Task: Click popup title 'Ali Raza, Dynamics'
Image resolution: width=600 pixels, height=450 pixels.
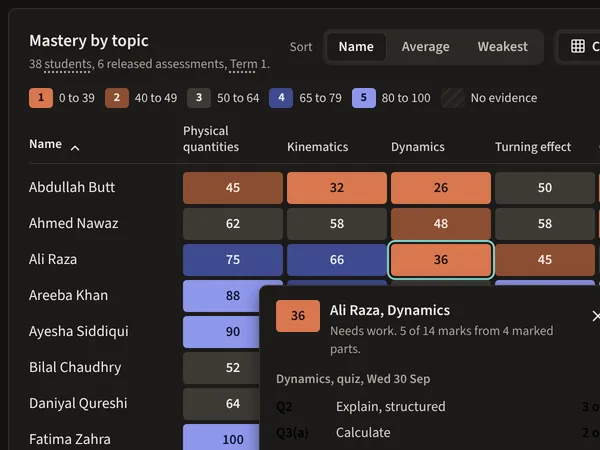Action: [390, 310]
